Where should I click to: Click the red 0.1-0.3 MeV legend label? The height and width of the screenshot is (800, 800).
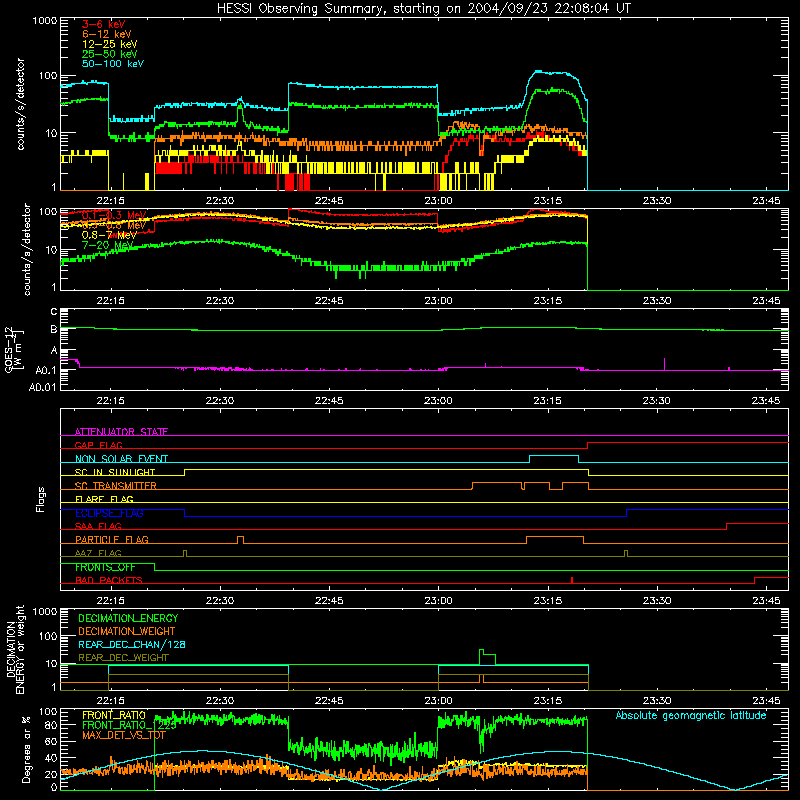pos(113,215)
